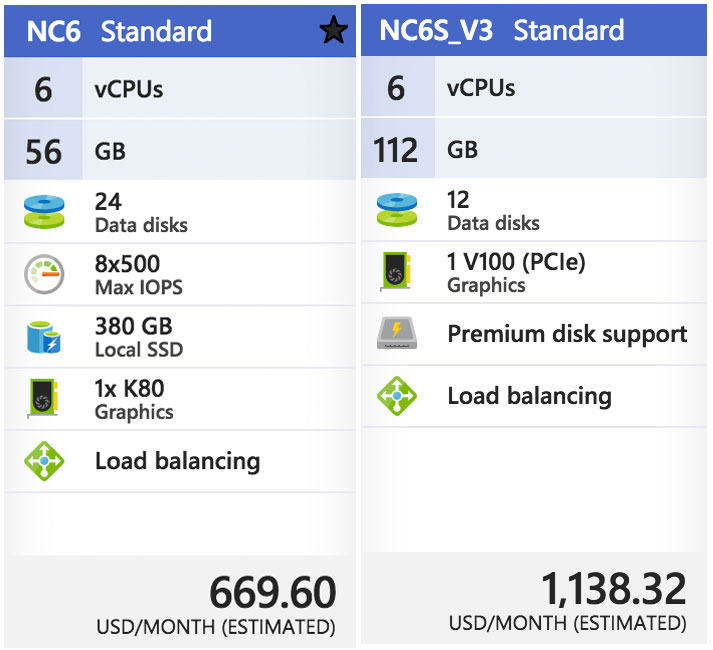713x650 pixels.
Task: Click the 56 GB memory row
Action: tap(180, 151)
